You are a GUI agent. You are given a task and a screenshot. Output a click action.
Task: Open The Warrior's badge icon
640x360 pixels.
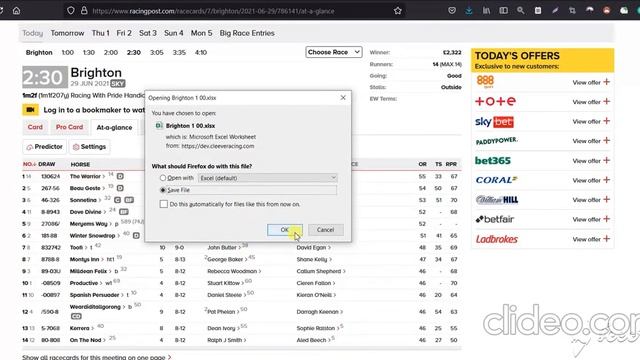click(x=120, y=176)
